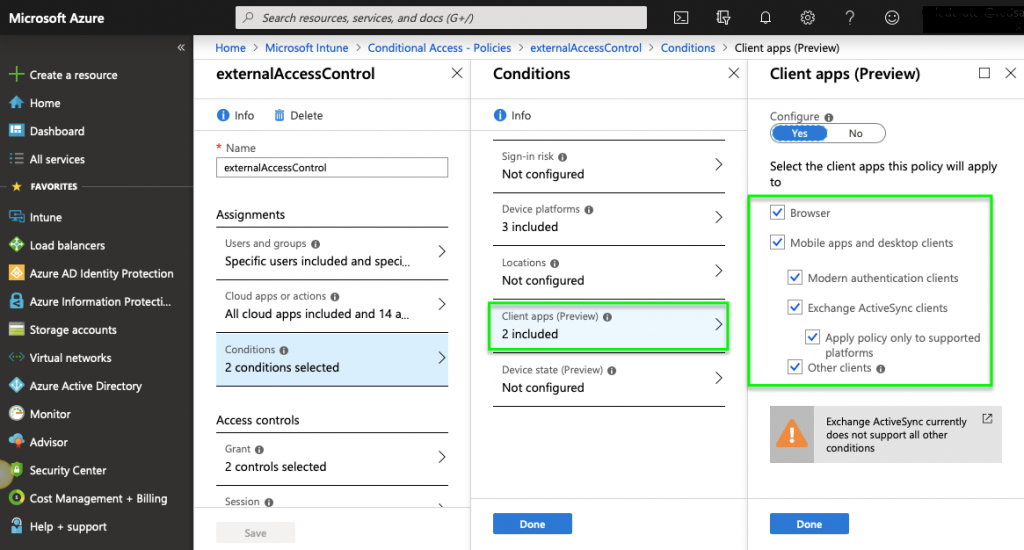Click the Azure Information Protection icon
Viewport: 1024px width, 550px height.
coord(16,301)
